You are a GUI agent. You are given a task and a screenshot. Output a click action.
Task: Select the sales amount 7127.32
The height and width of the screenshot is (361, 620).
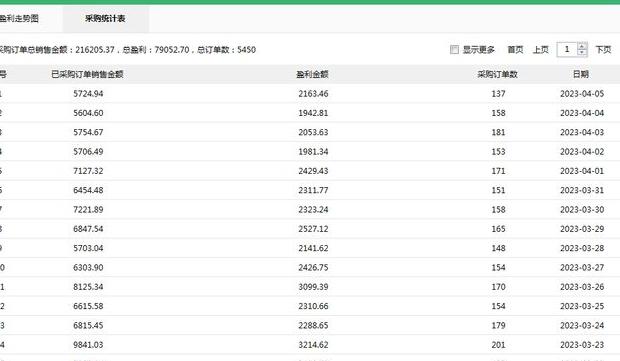click(88, 171)
